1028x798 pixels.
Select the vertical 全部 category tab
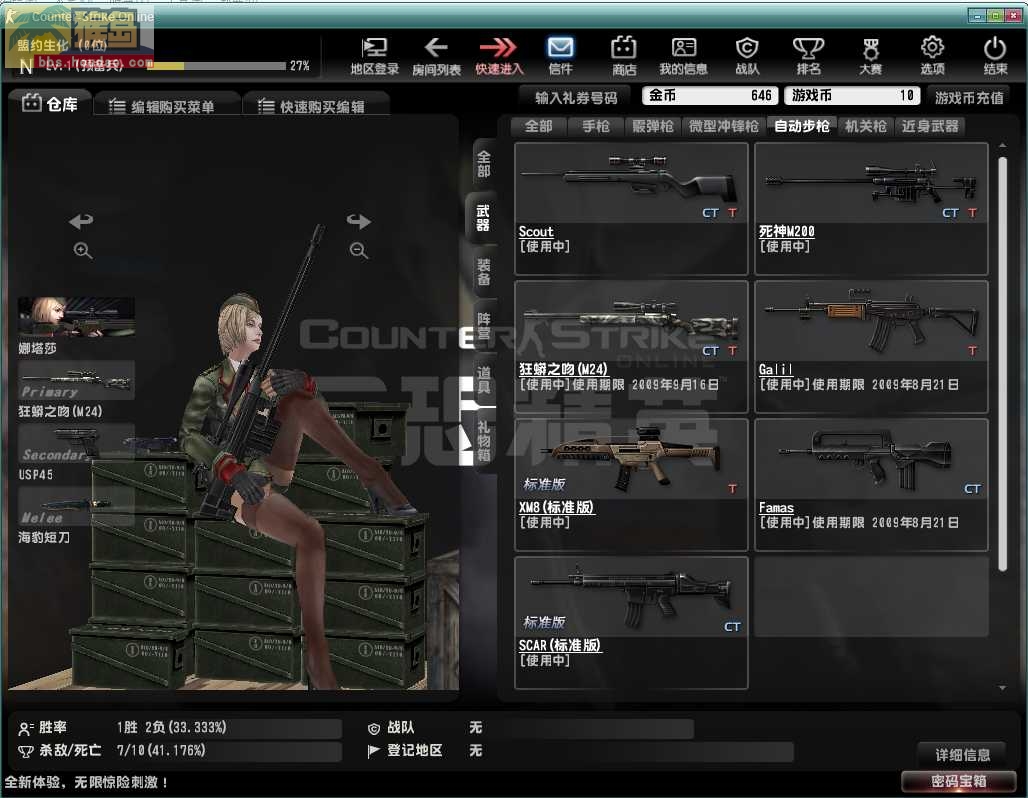484,164
